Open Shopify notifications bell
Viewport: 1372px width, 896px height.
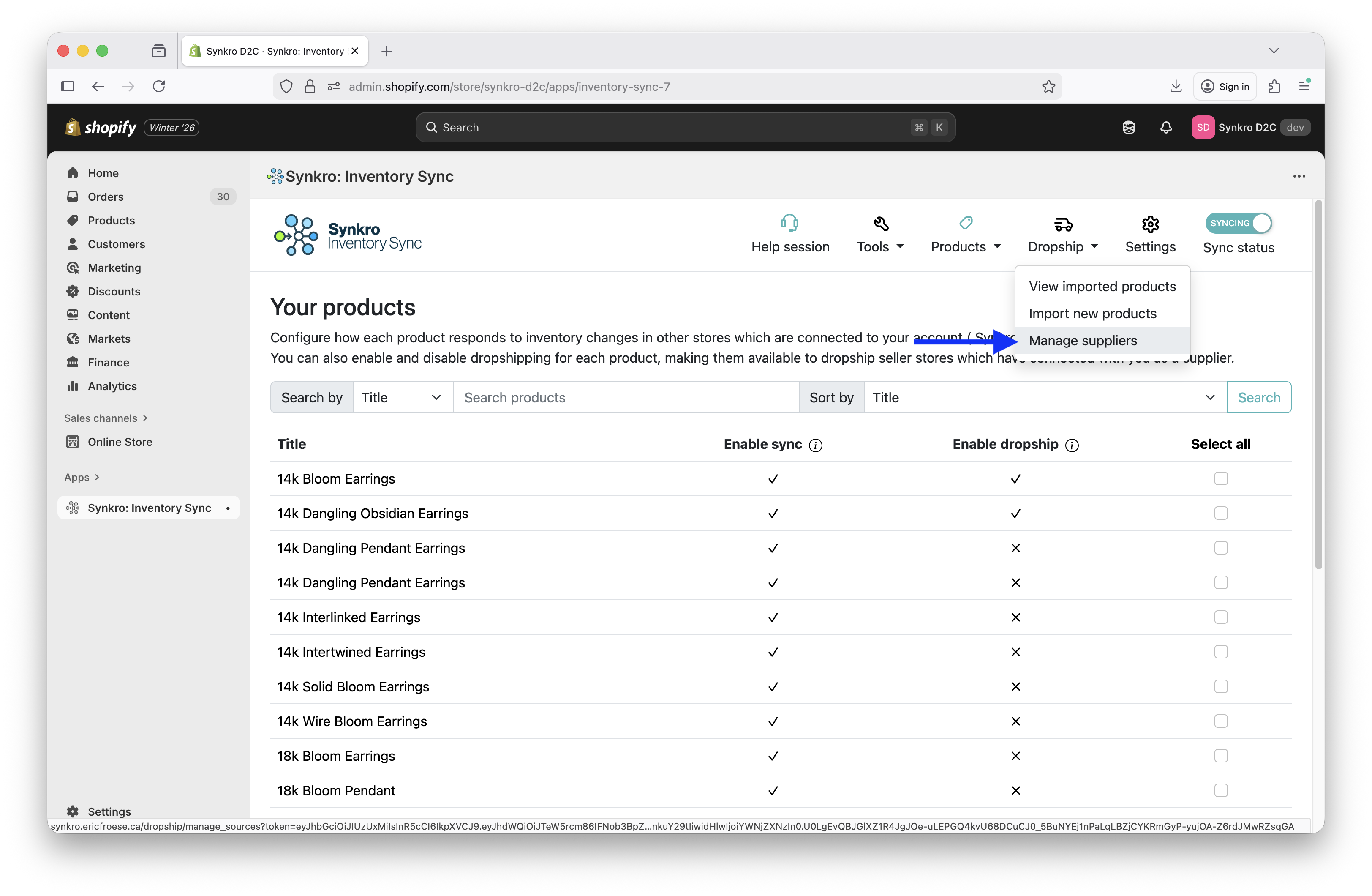[x=1165, y=127]
